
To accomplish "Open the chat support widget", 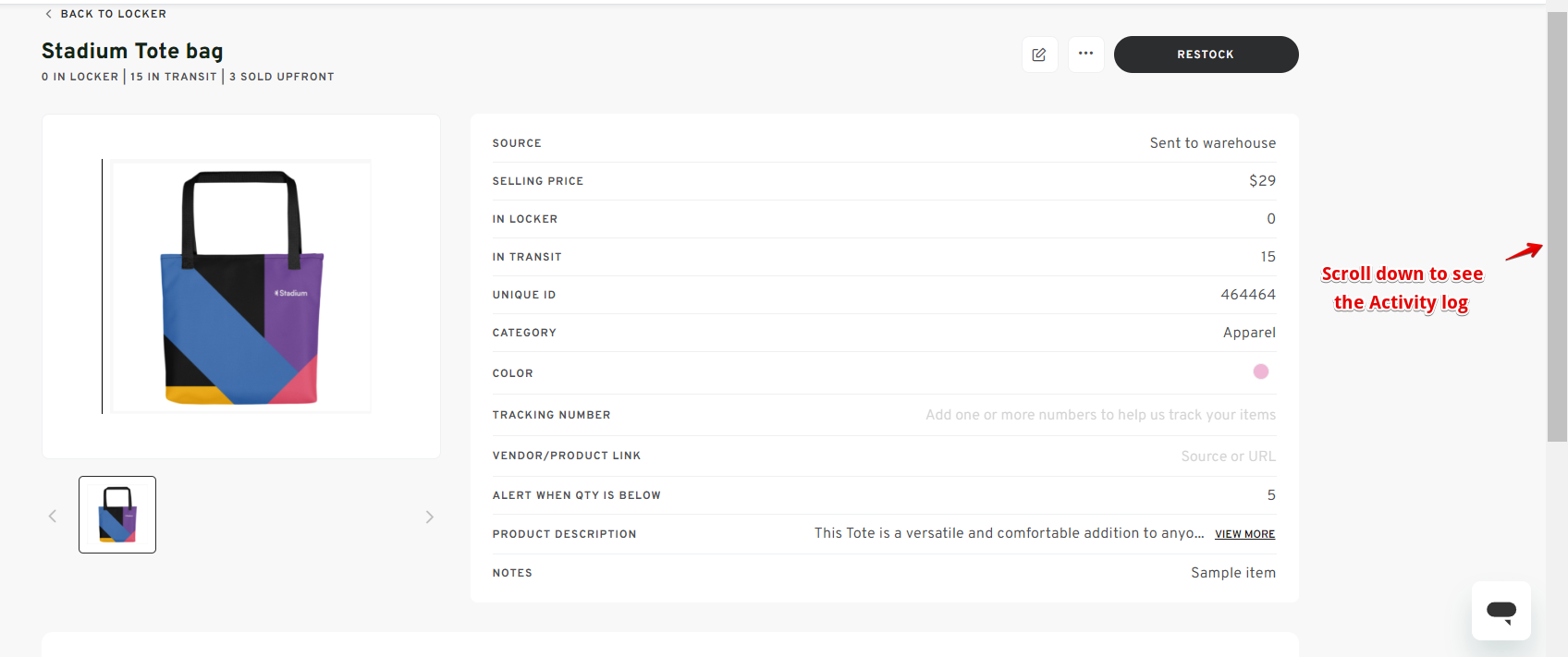I will [1501, 610].
